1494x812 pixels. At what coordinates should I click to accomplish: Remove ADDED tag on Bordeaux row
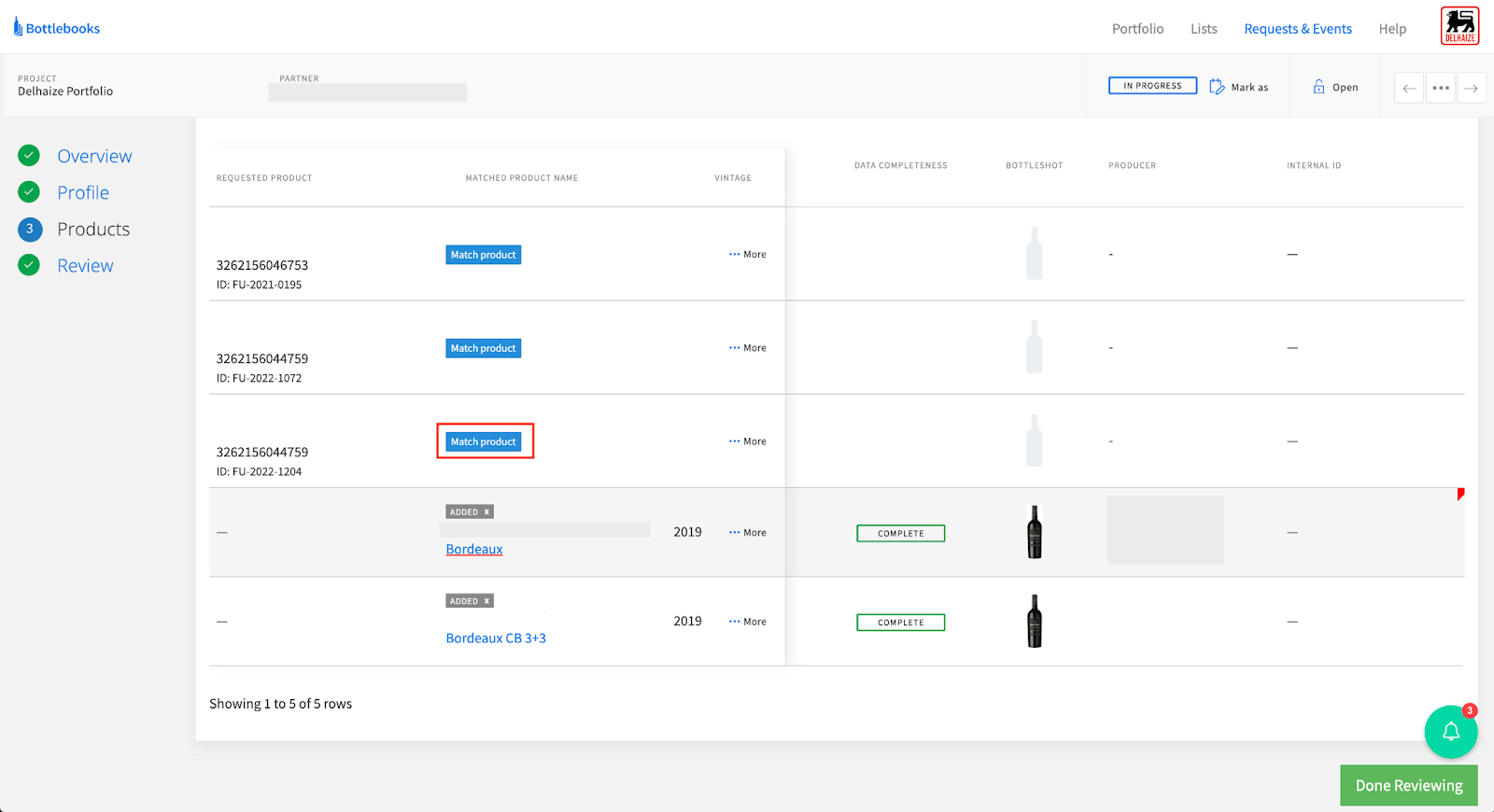click(486, 511)
